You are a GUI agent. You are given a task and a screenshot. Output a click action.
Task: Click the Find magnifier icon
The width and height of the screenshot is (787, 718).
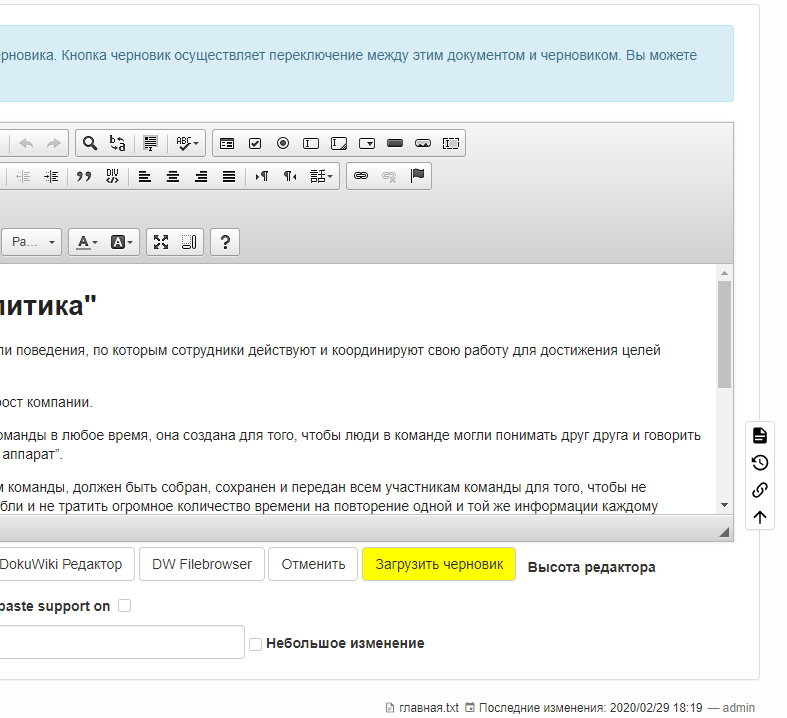[x=90, y=143]
